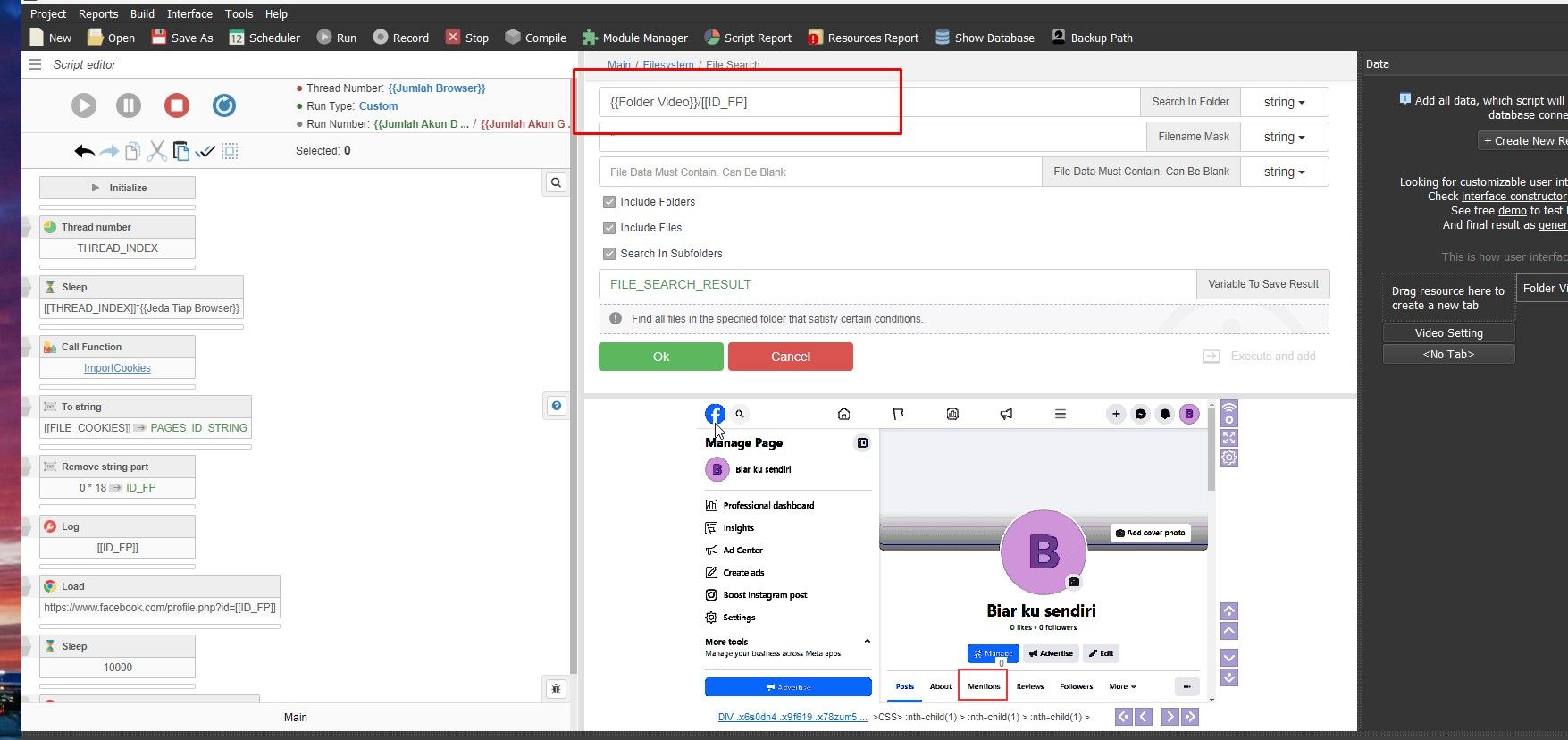The image size is (1568, 740).
Task: Expand the File Data Must Contain string dropdown
Action: click(x=1284, y=172)
